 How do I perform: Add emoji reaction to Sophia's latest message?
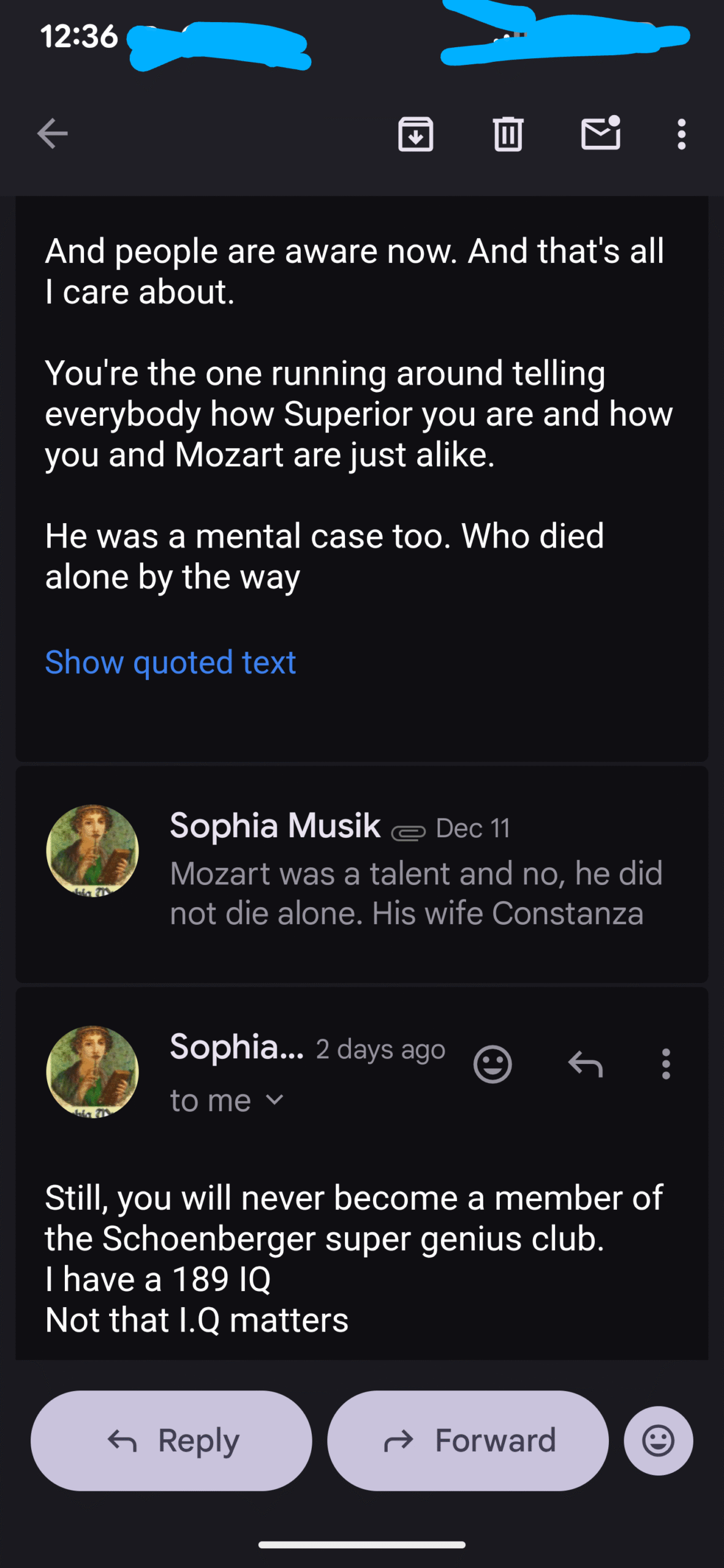[492, 1065]
